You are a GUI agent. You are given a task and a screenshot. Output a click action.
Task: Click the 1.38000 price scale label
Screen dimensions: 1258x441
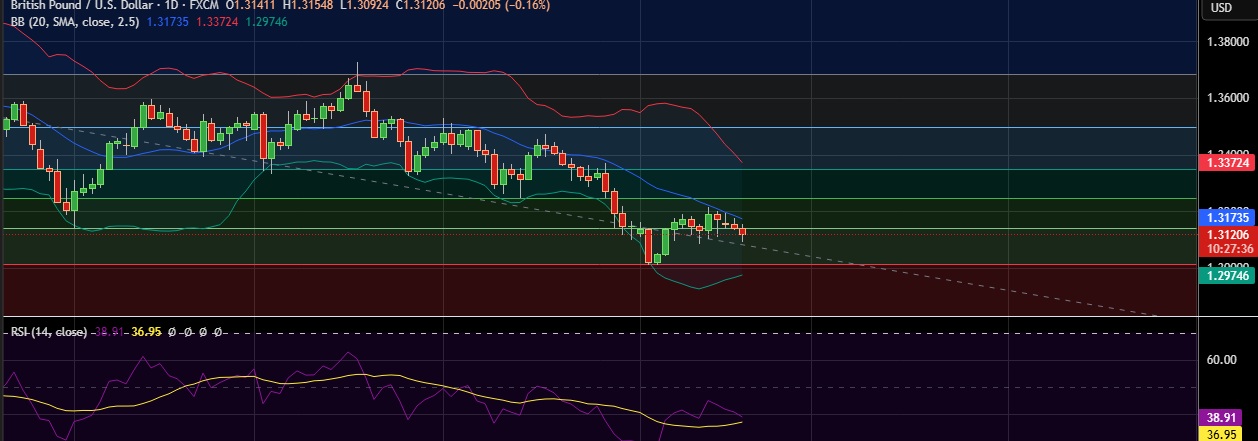tap(1227, 42)
